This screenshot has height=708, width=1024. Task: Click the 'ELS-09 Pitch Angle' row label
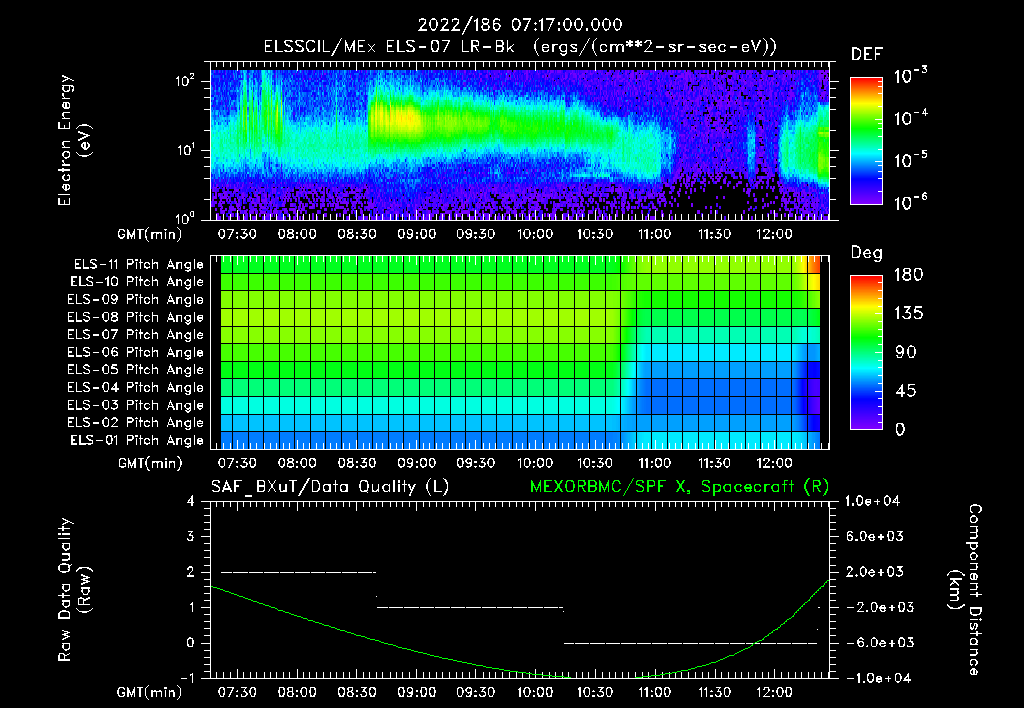click(x=136, y=299)
